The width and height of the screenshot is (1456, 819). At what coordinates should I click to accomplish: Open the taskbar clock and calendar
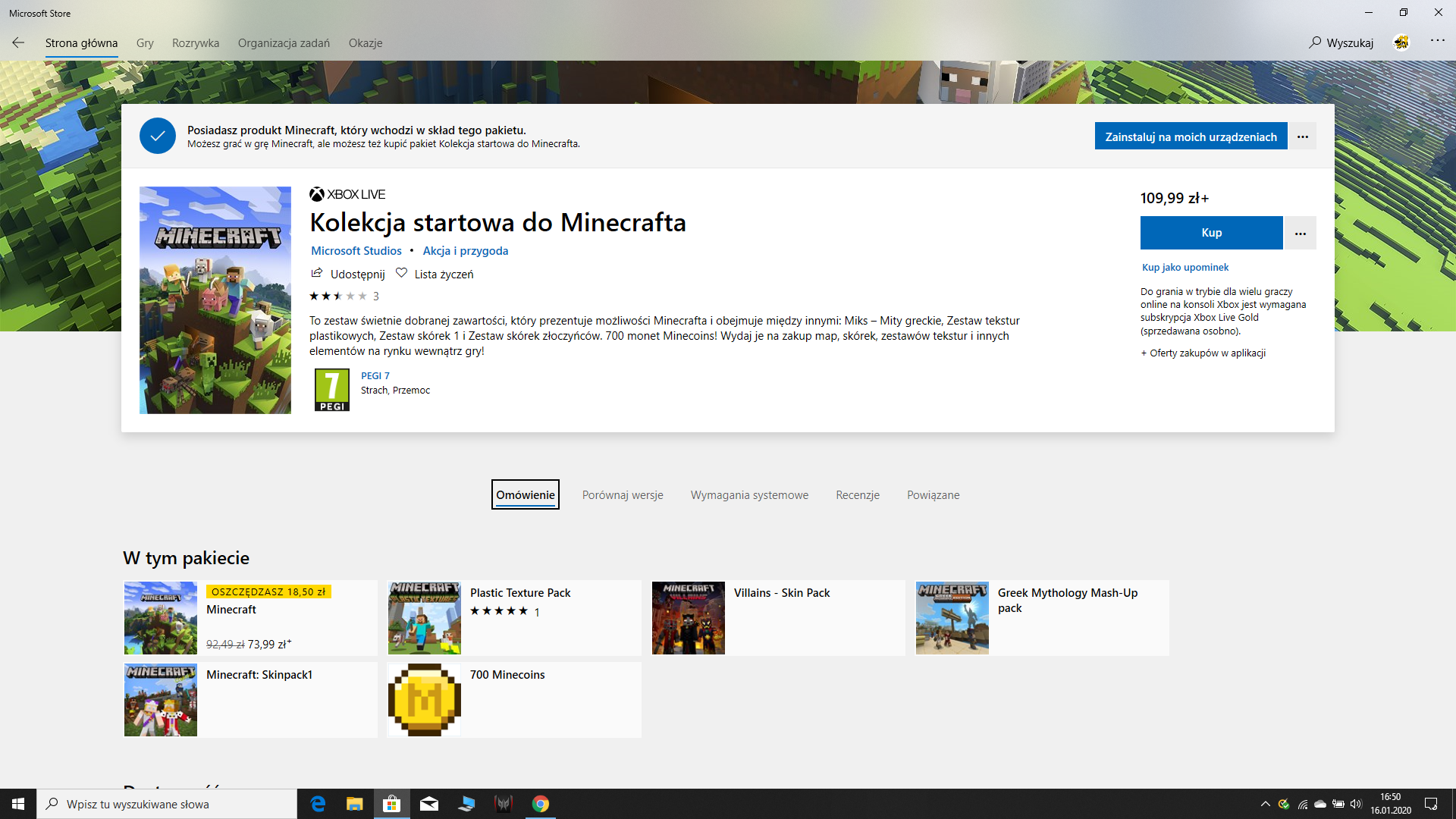tap(1391, 804)
